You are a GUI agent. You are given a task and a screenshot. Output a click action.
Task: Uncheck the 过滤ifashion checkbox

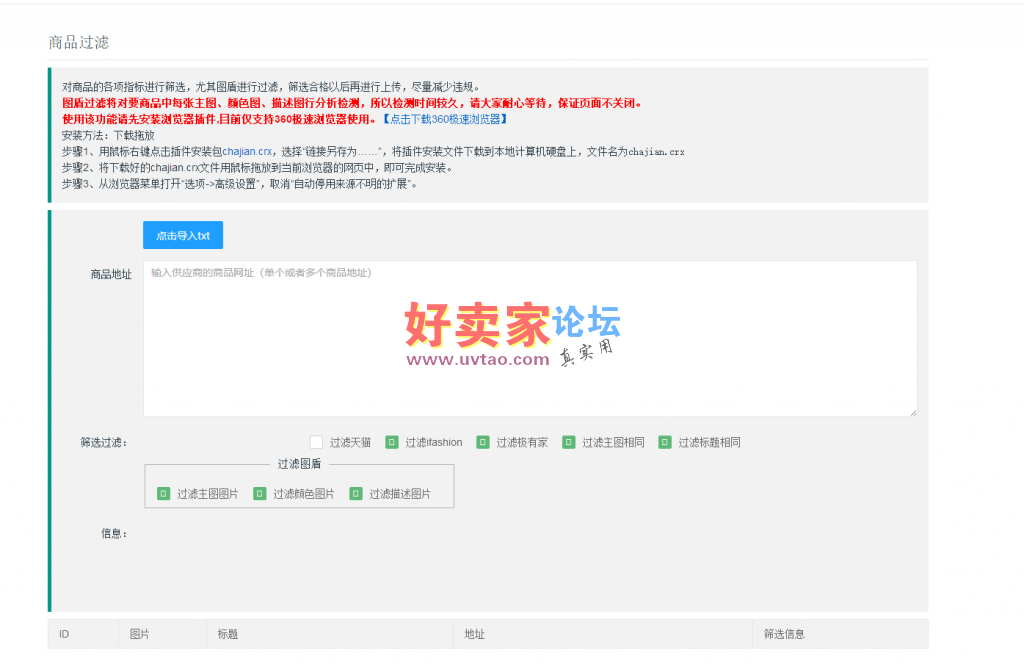[x=392, y=442]
